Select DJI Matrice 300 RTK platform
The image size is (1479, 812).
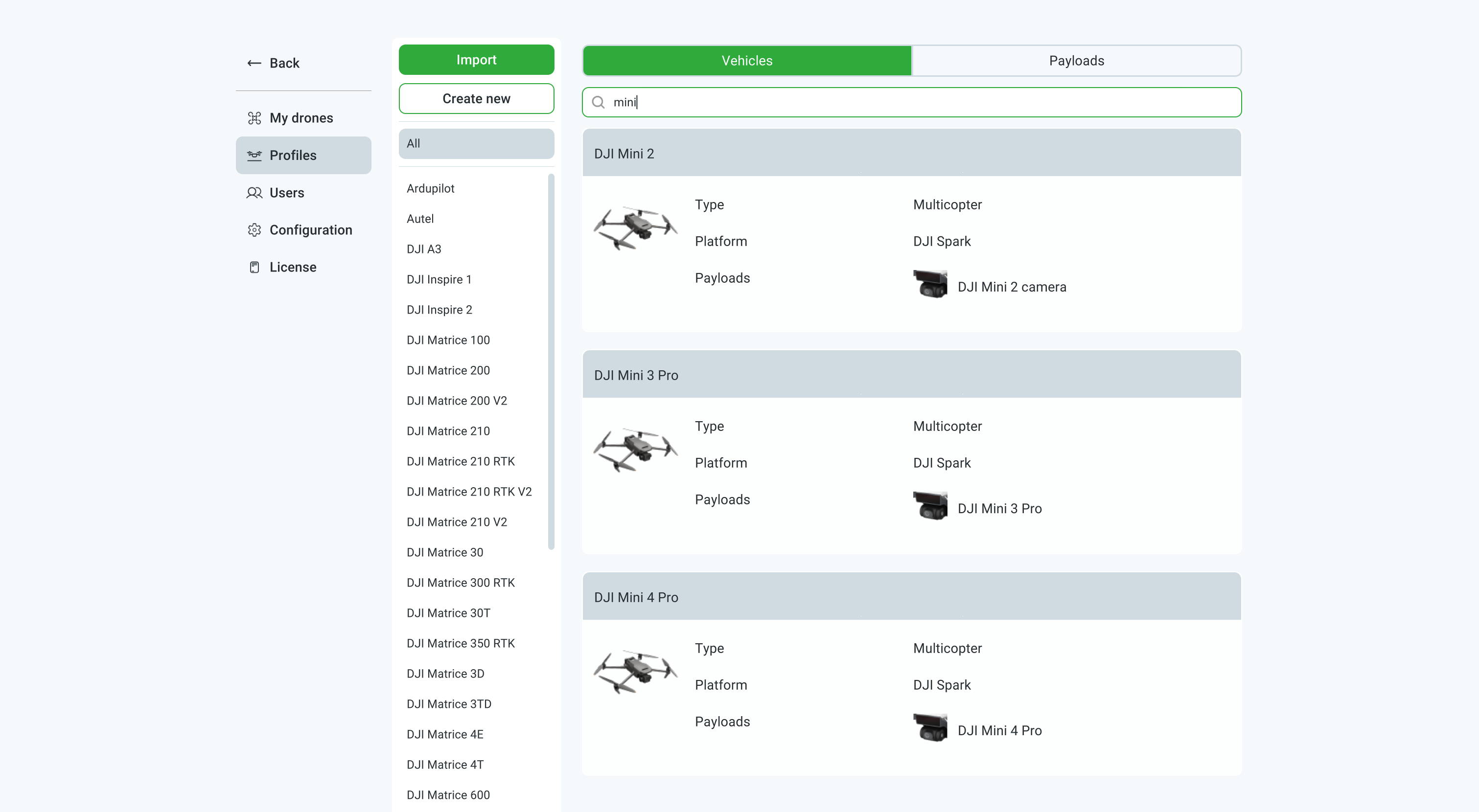[461, 583]
